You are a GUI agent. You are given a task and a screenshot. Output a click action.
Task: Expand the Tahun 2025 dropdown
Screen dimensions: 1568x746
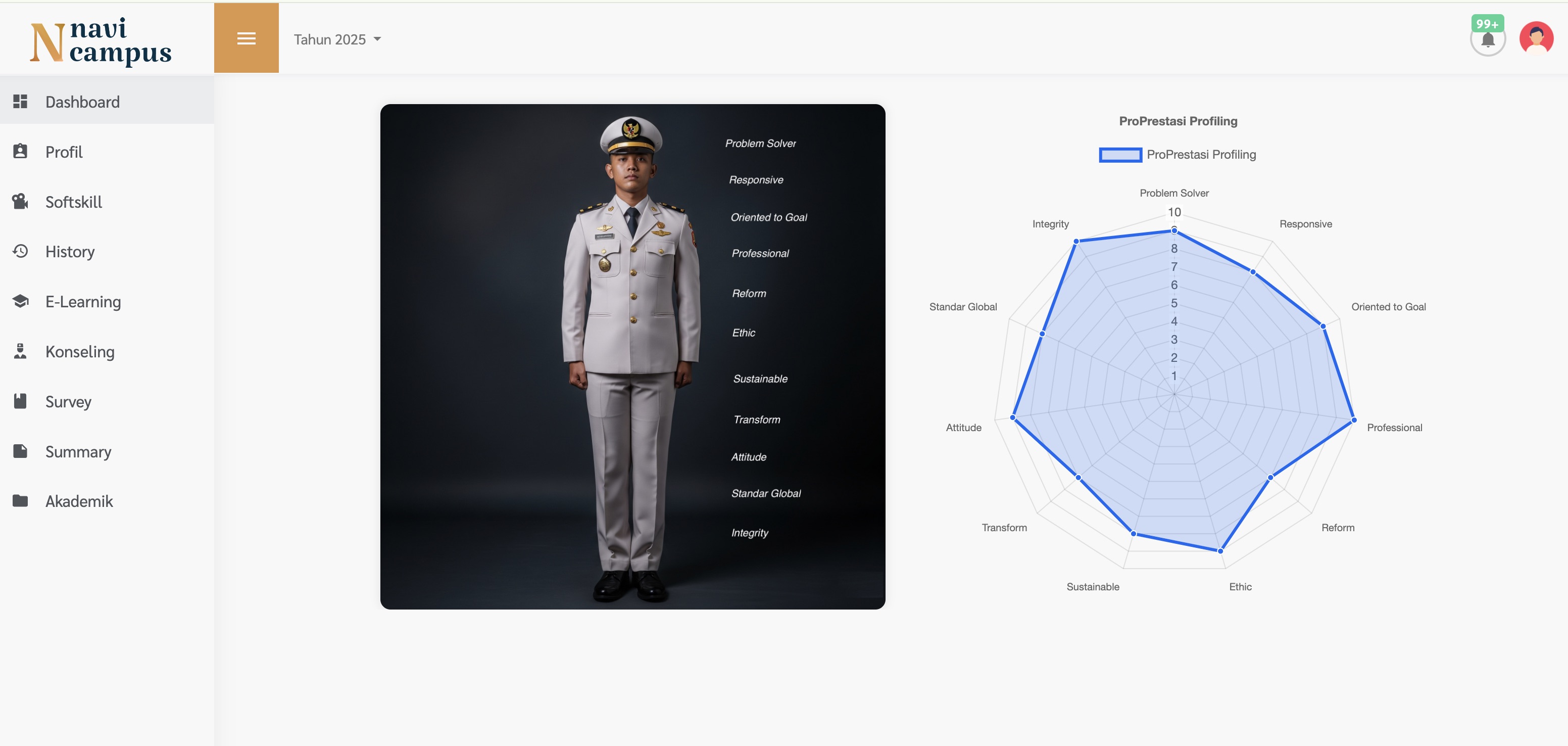pos(337,39)
